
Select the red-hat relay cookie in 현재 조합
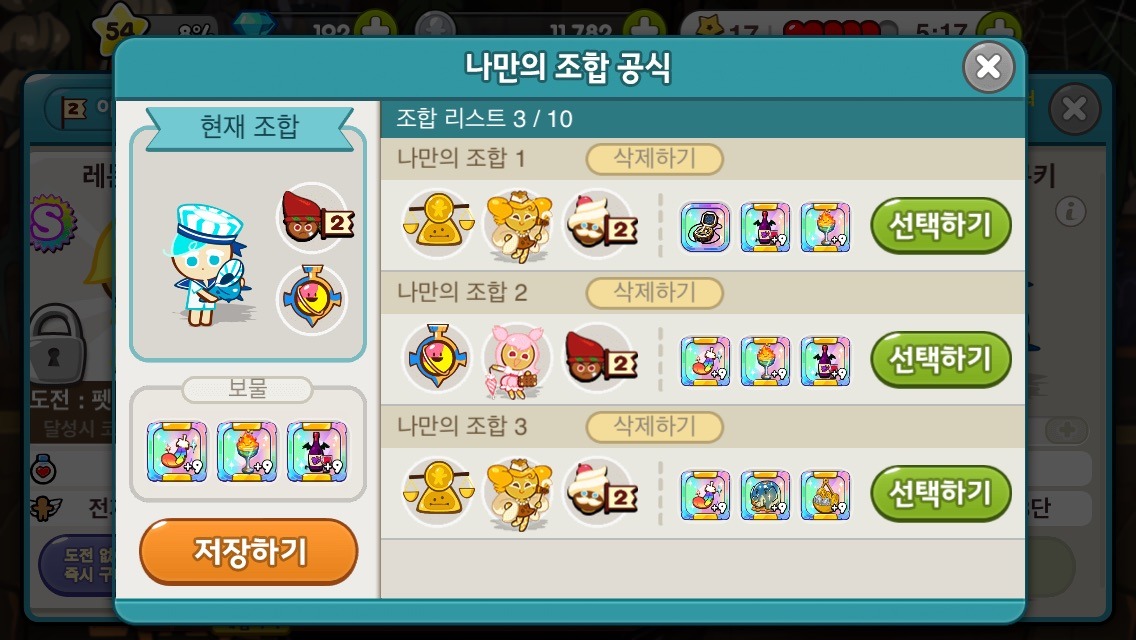tap(313, 217)
